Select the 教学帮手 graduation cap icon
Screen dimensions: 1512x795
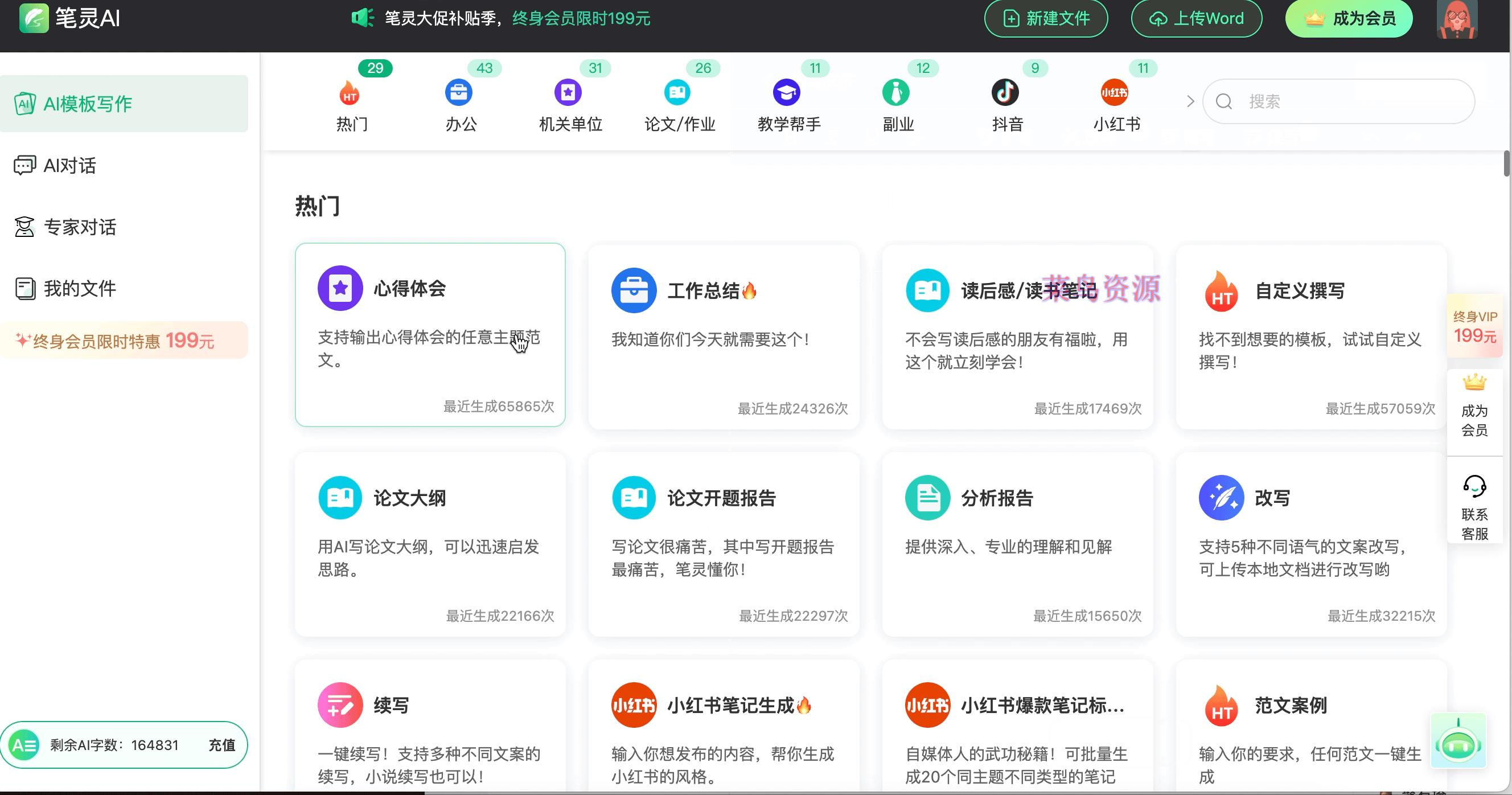[787, 92]
